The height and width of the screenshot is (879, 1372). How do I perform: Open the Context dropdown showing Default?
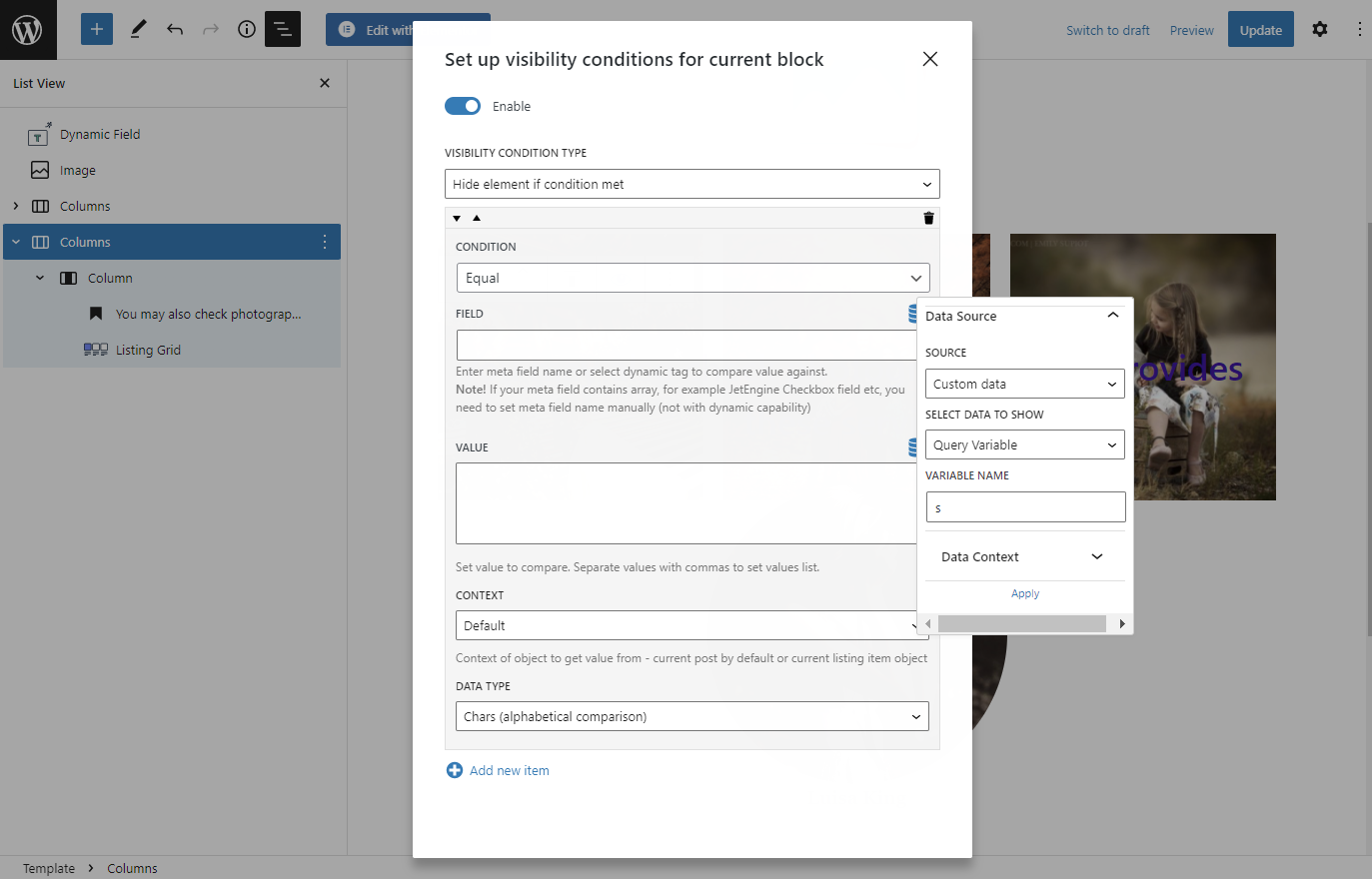click(686, 625)
